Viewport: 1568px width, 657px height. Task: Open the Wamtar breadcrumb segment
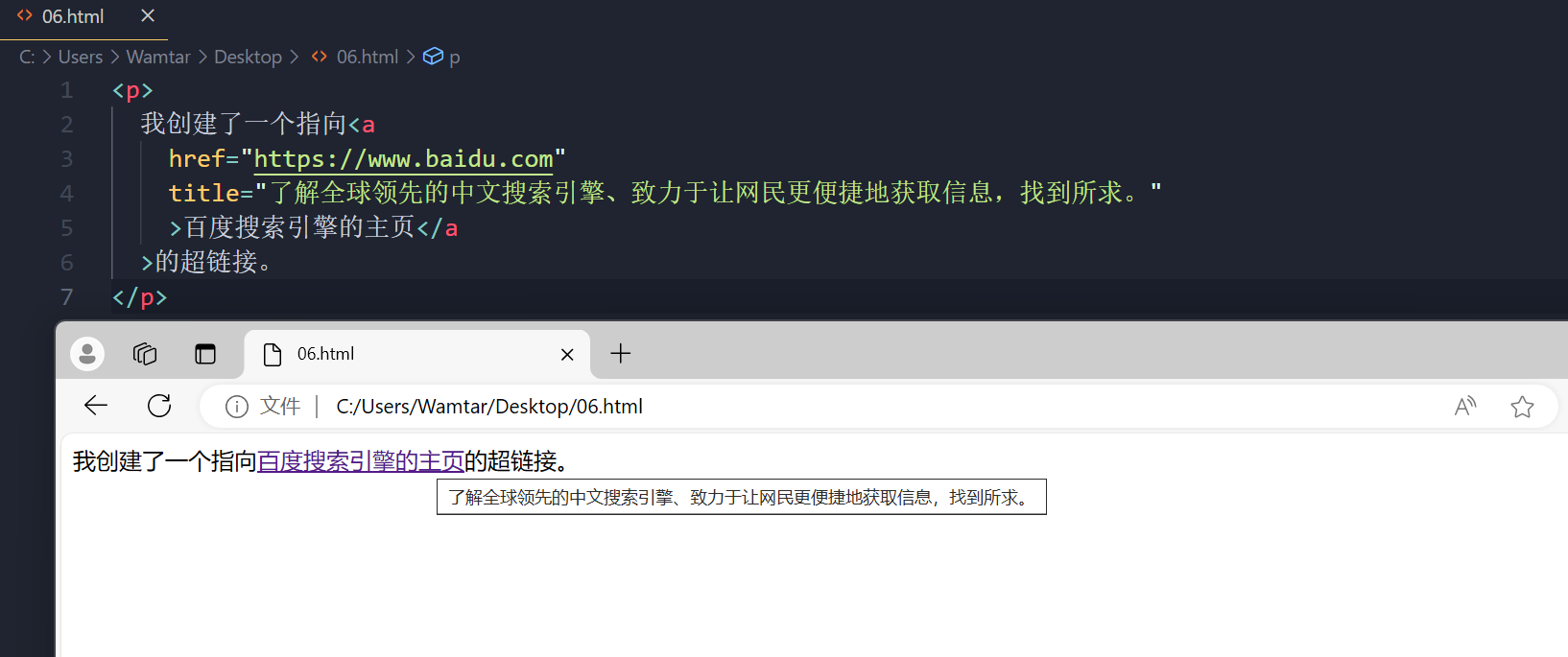coord(158,58)
